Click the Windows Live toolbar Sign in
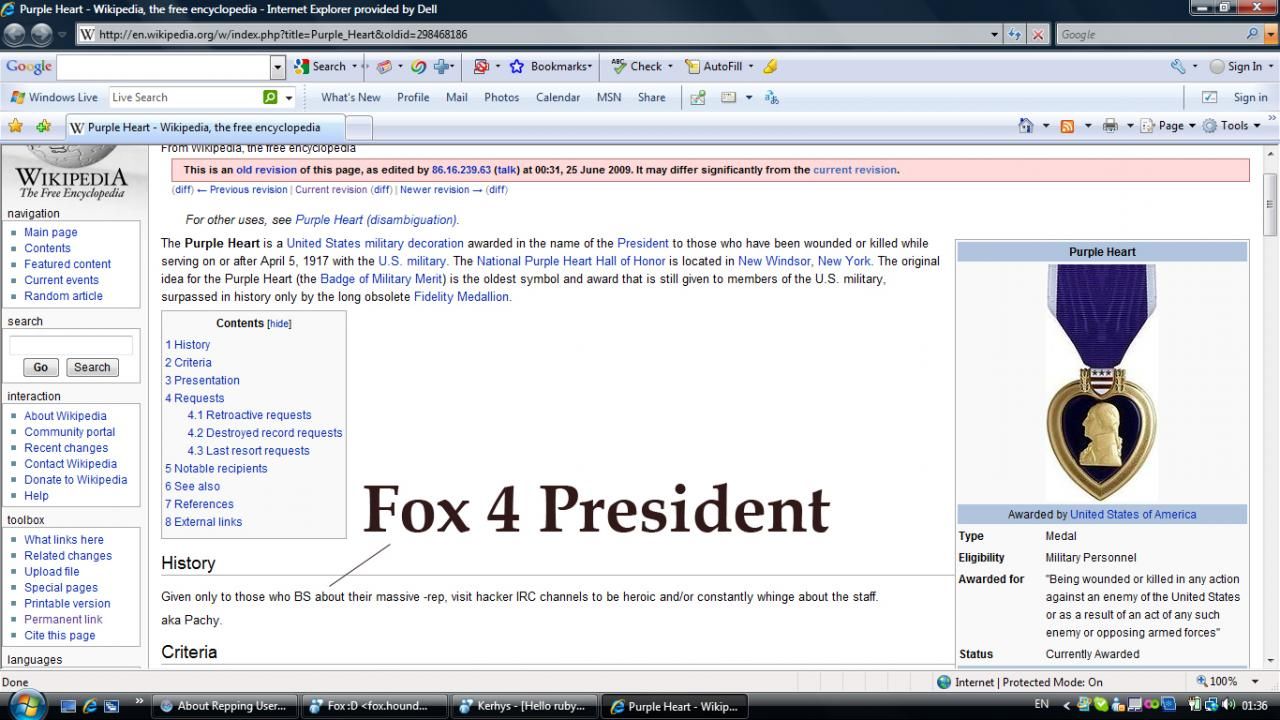This screenshot has width=1280, height=720. tap(1250, 97)
